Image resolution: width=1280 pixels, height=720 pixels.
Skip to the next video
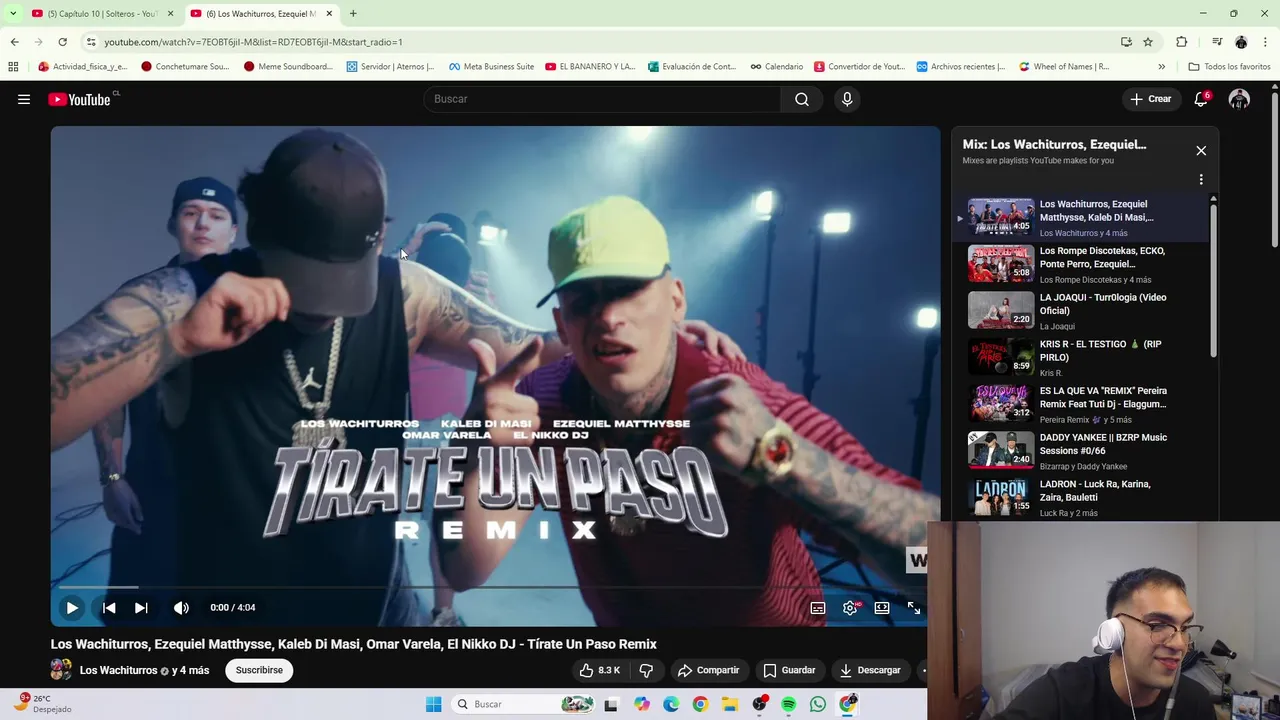[x=141, y=607]
